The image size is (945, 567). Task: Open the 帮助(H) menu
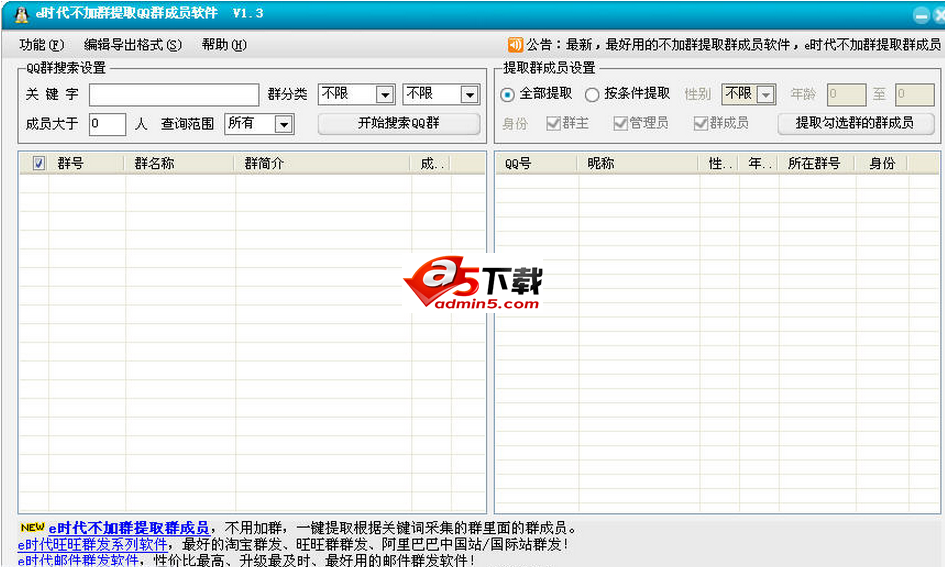[x=224, y=45]
